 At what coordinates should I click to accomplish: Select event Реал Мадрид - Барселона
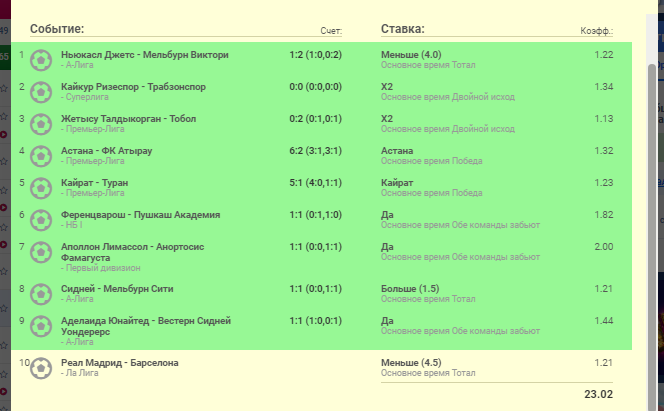coord(120,363)
